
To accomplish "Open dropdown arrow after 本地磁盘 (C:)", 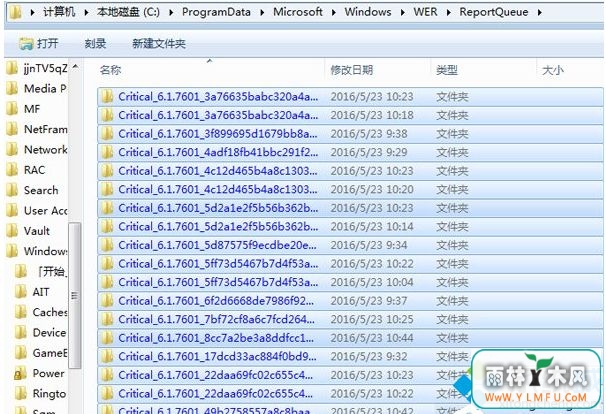I will click(x=171, y=13).
